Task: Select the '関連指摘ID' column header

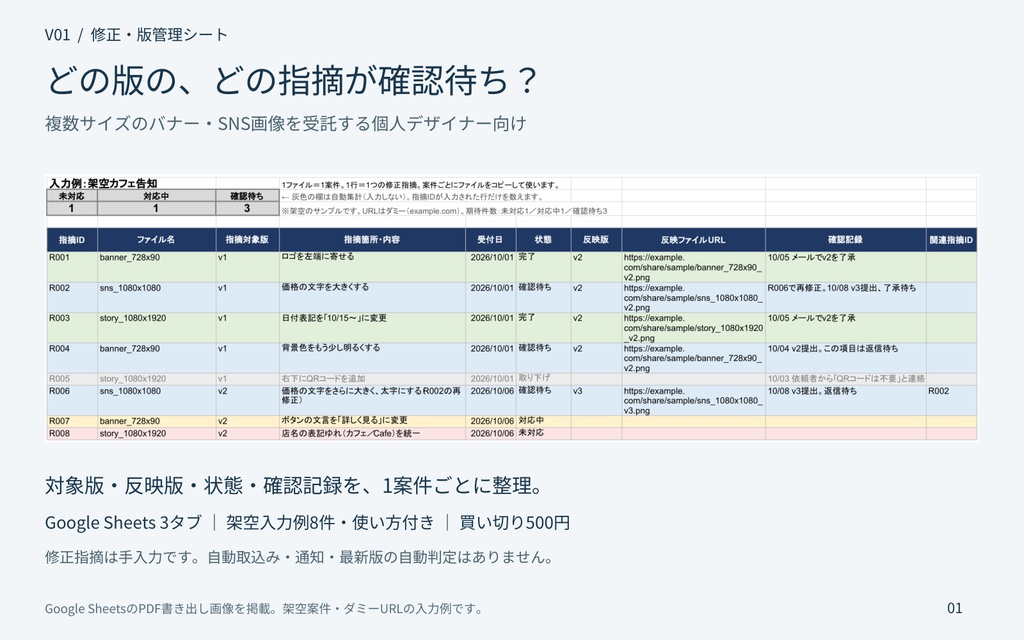Action: (x=952, y=240)
